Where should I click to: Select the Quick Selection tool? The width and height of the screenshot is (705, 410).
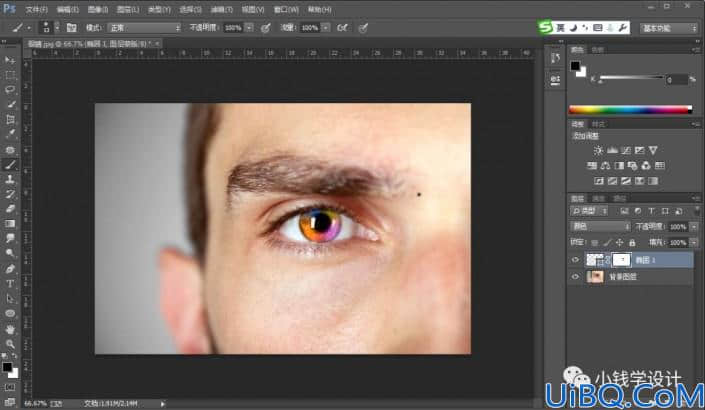click(x=10, y=104)
